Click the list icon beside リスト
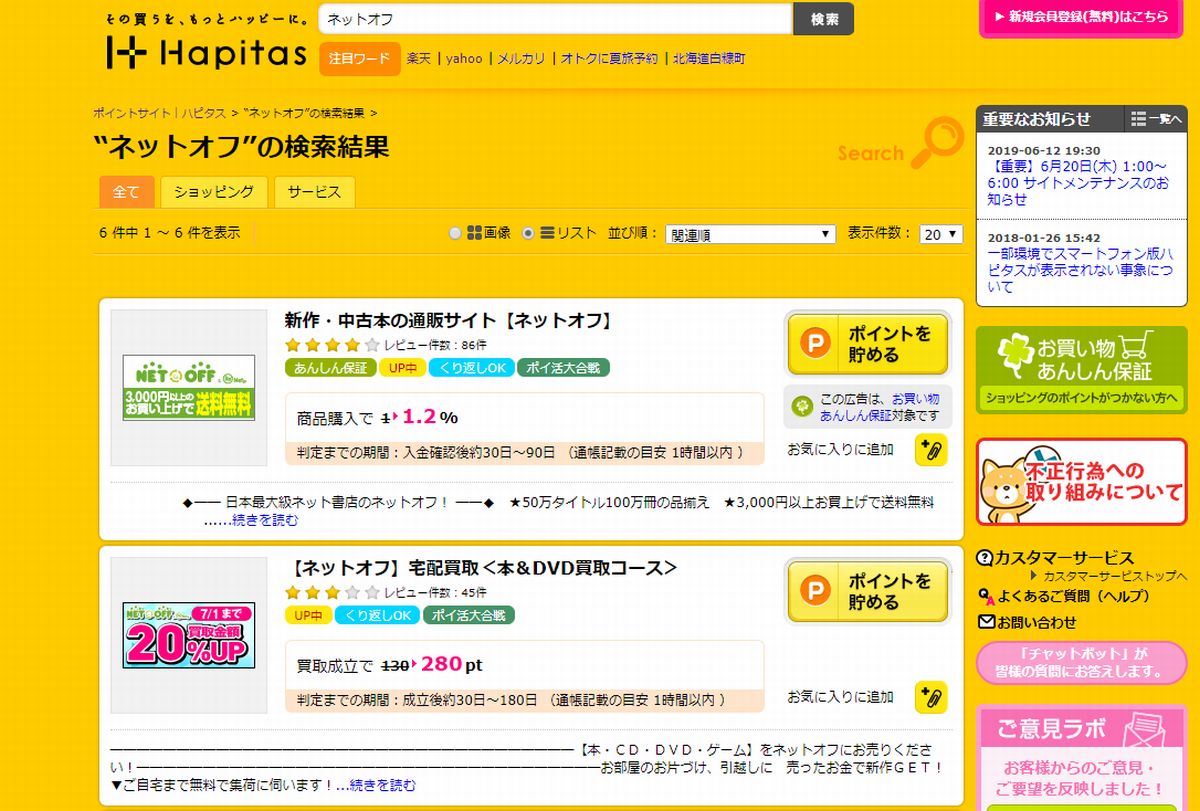 [547, 233]
